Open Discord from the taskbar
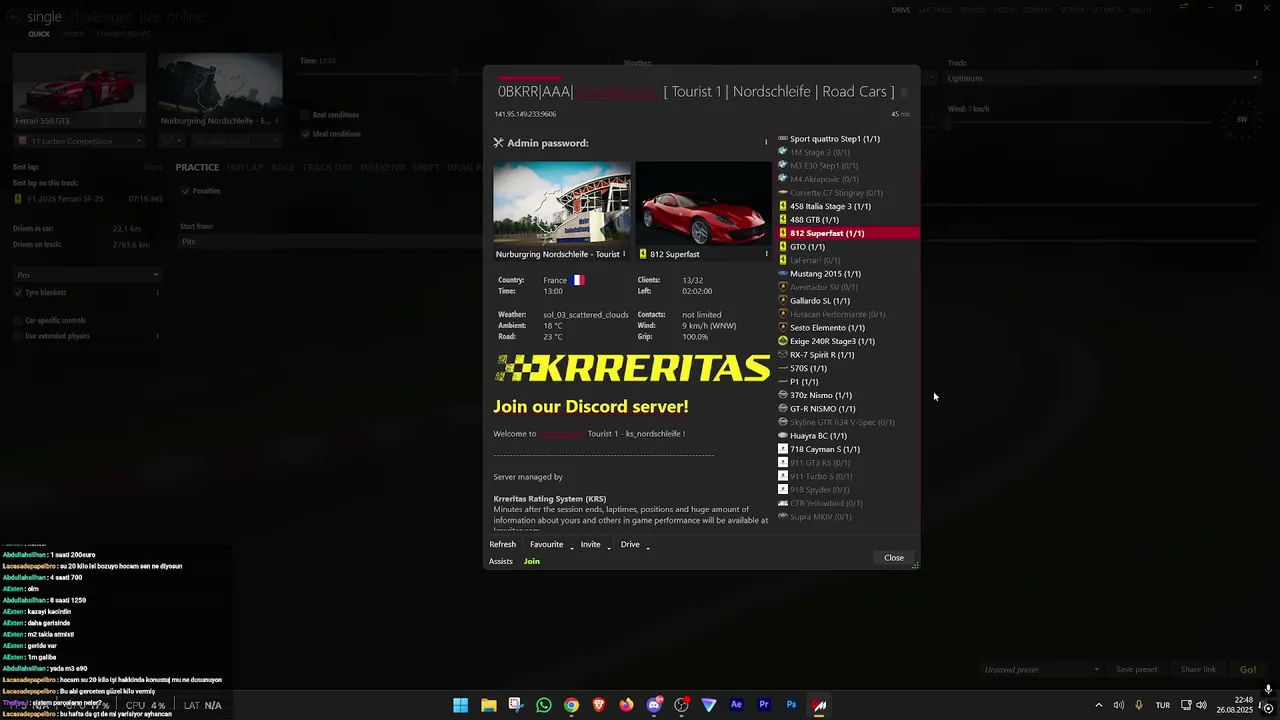Image resolution: width=1280 pixels, height=720 pixels. click(x=654, y=705)
